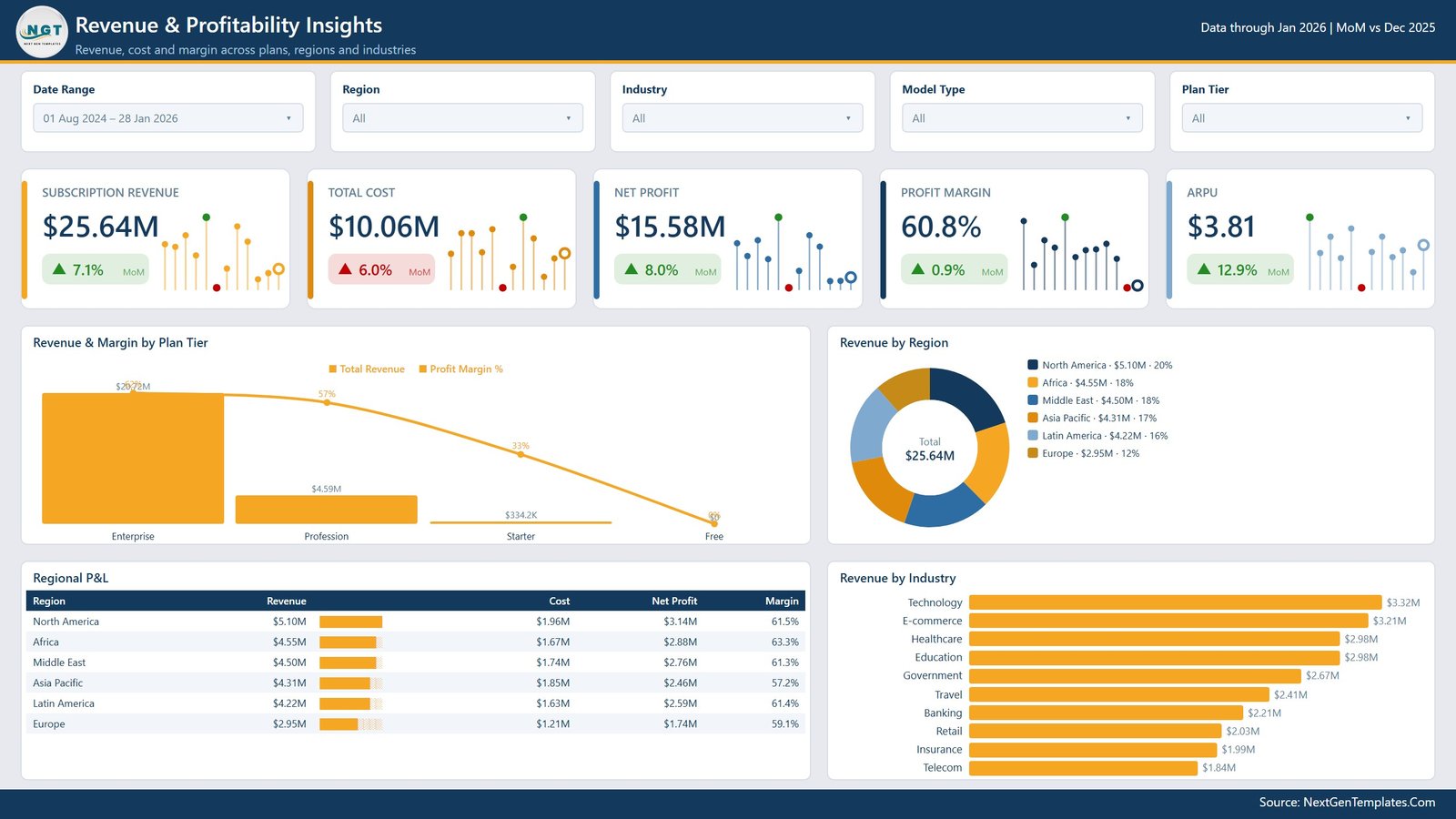This screenshot has width=1456, height=819.
Task: Open the Date Range dropdown
Action: [x=168, y=118]
